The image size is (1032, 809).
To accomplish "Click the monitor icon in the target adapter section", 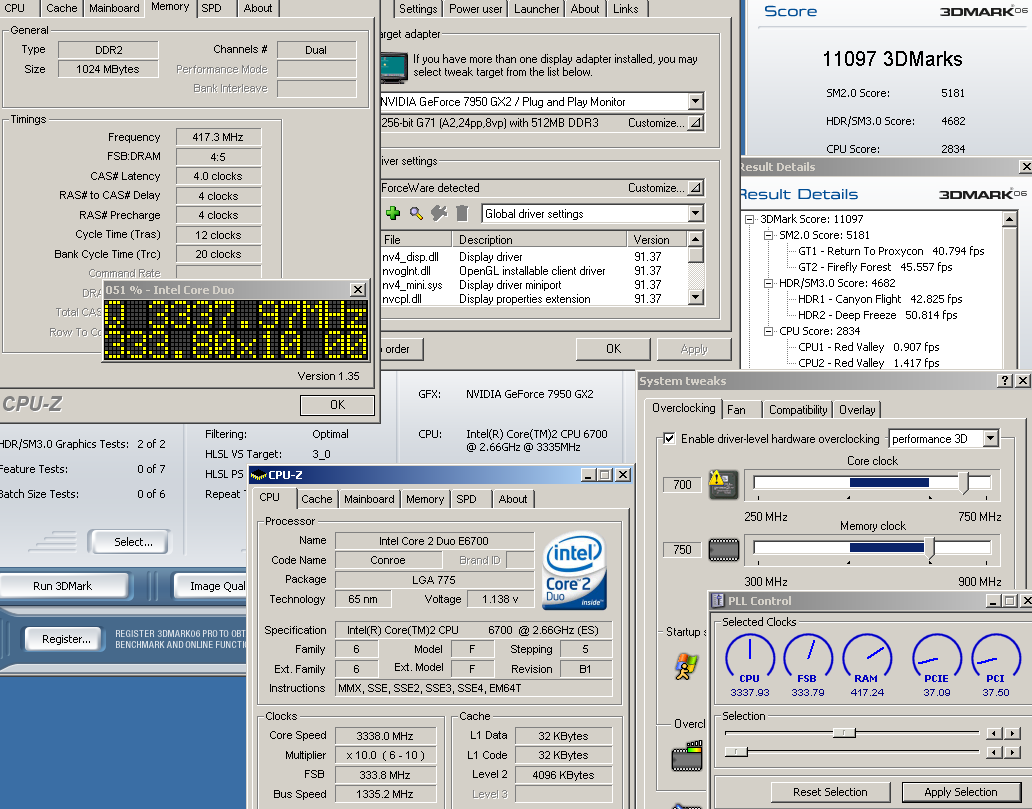I will (x=394, y=68).
